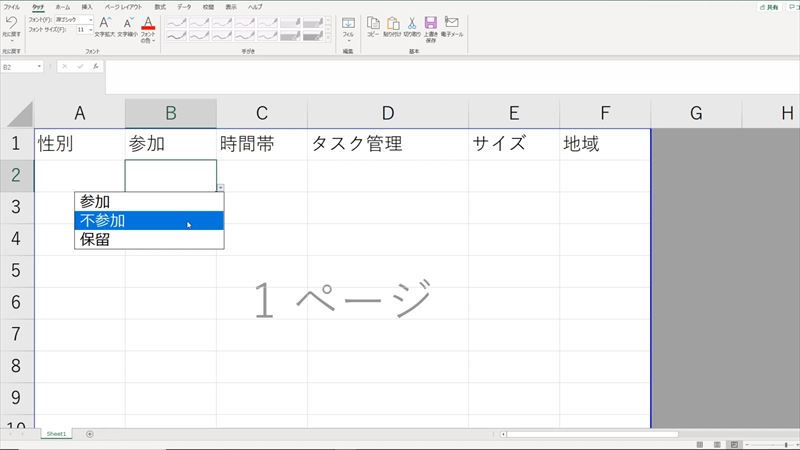Expand the Name Box dropdown arrow
Image resolution: width=800 pixels, height=450 pixels.
point(40,67)
